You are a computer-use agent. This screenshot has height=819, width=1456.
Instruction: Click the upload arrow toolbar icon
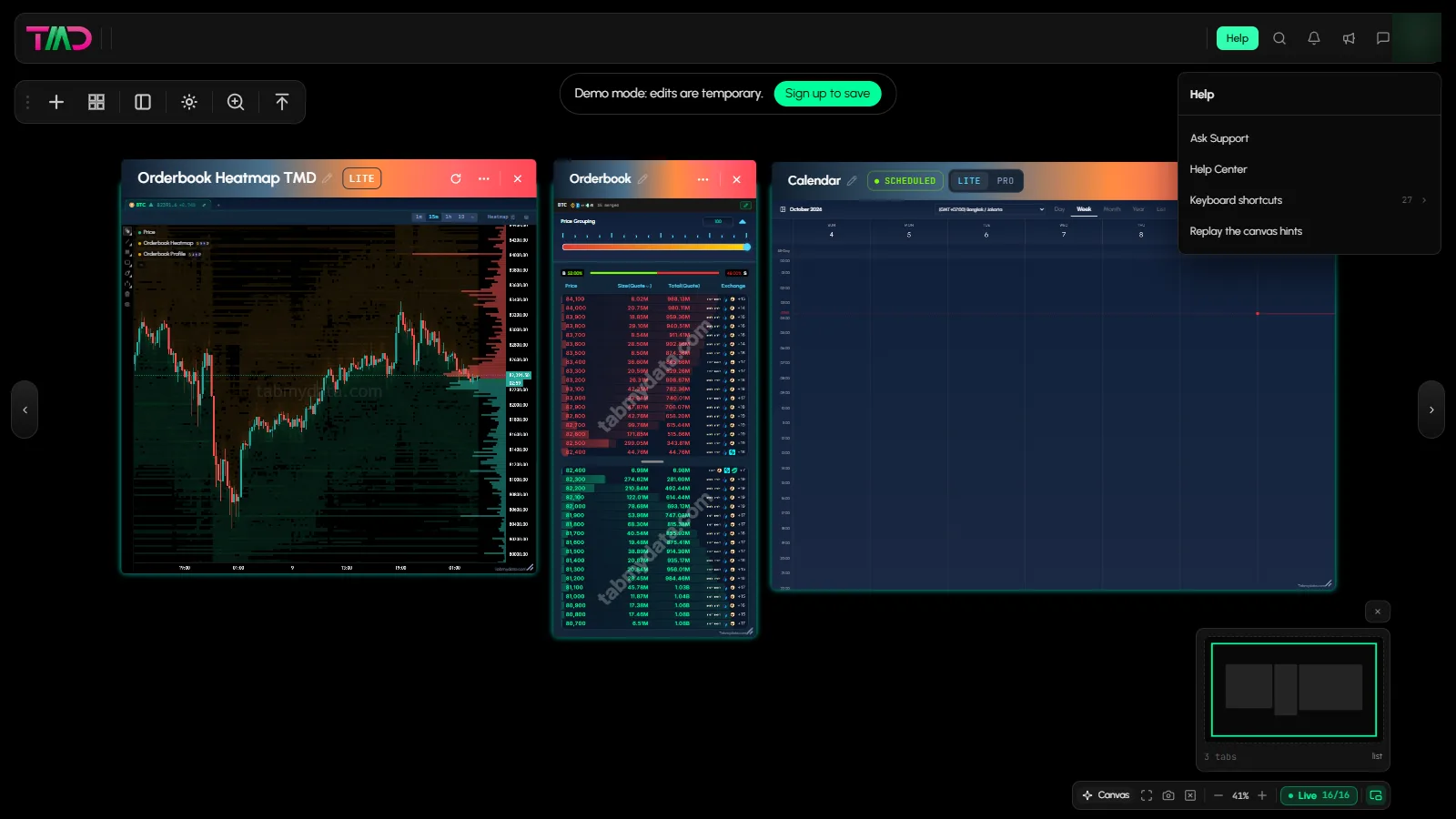[x=282, y=102]
